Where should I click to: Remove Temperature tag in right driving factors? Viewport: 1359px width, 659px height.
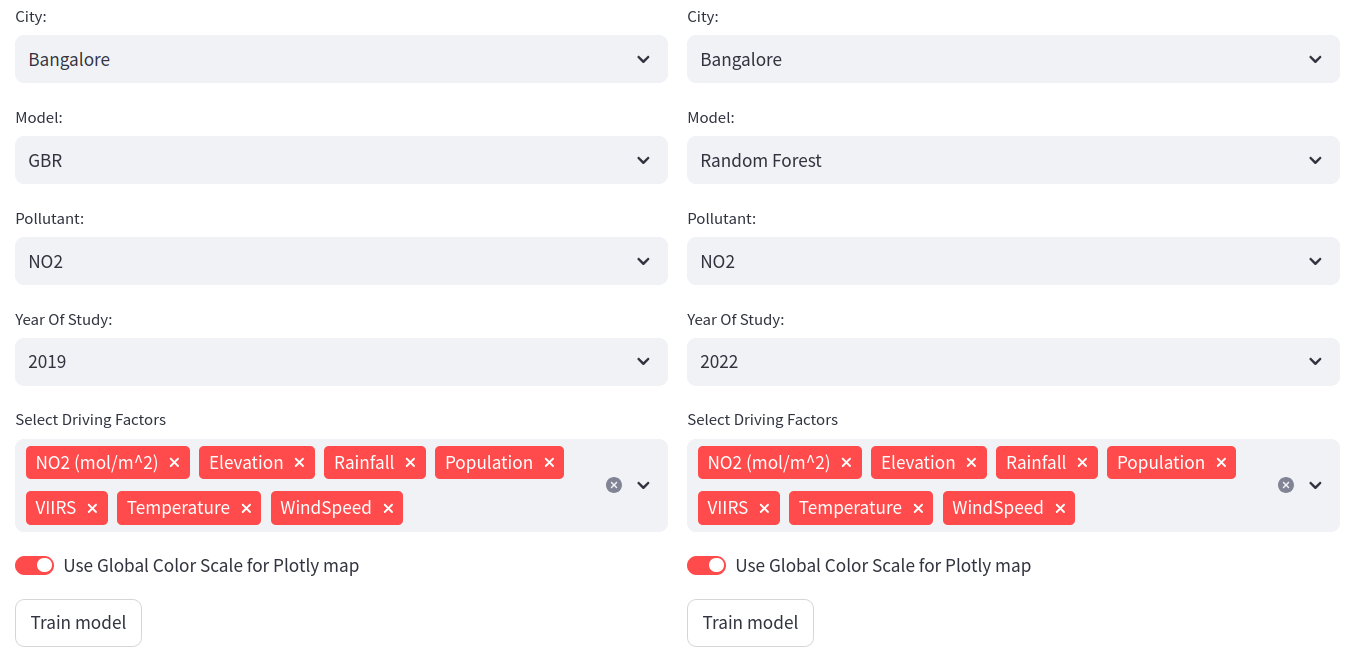(x=917, y=508)
